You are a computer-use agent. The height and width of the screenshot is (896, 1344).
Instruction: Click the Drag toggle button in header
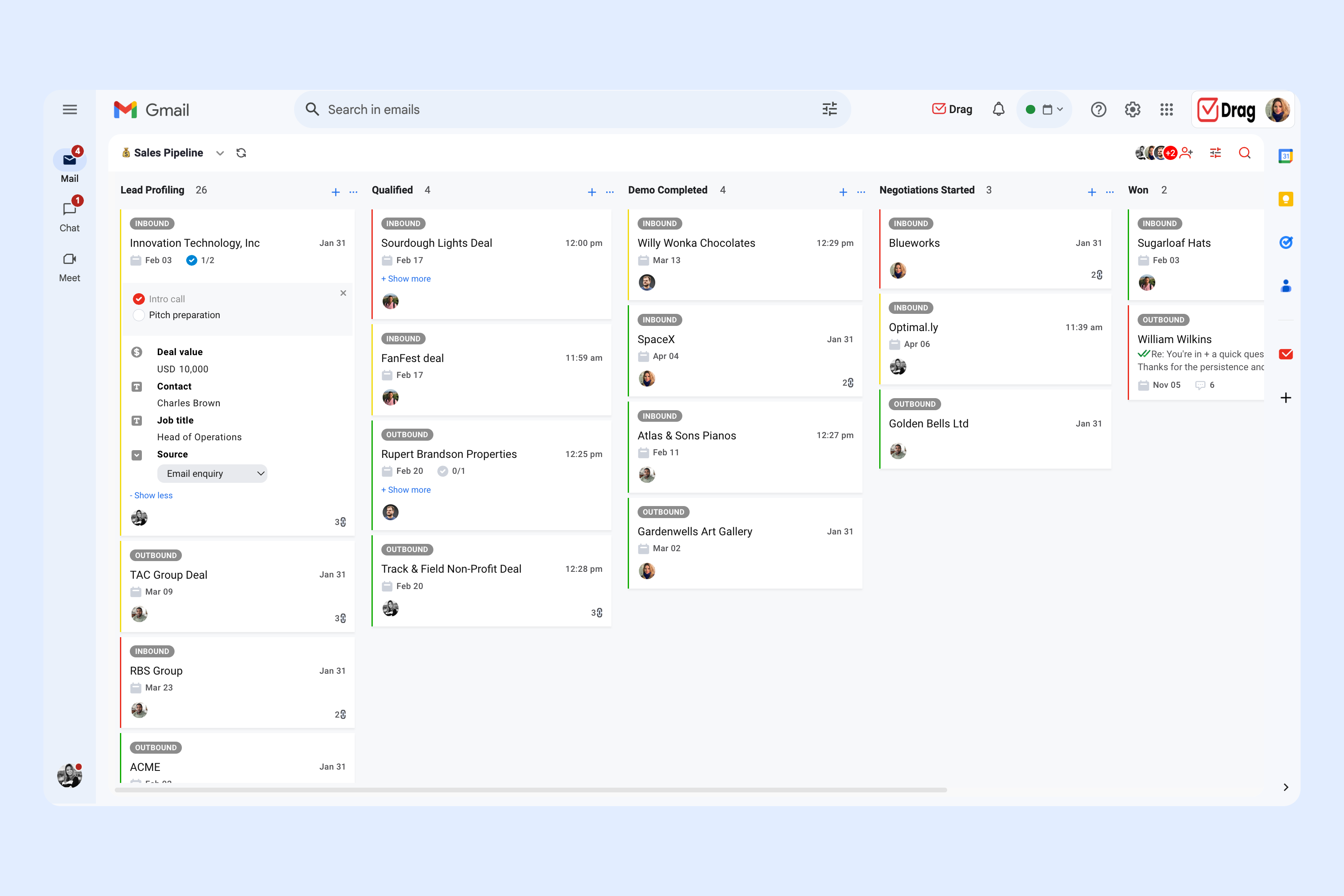tap(952, 109)
